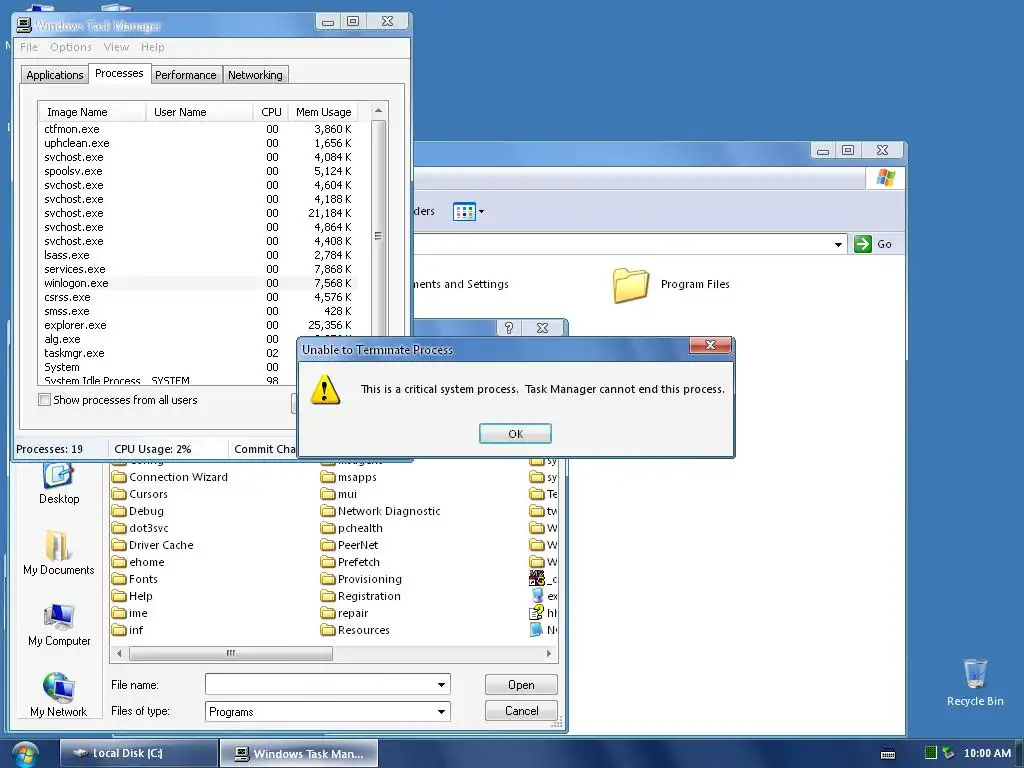Open the Program Files folder in Explorer
The height and width of the screenshot is (768, 1024).
[671, 285]
